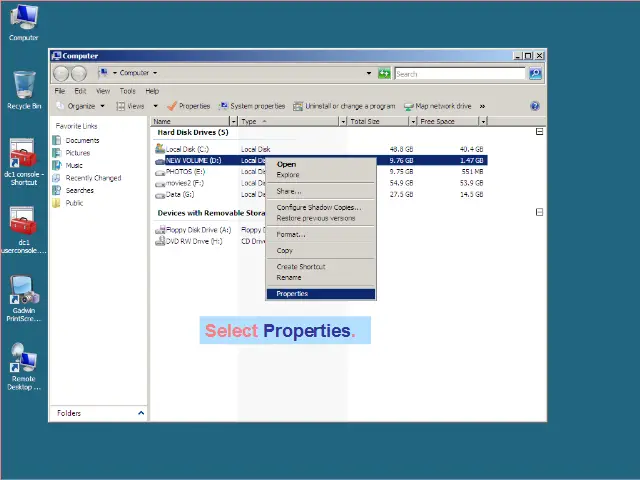
Task: Open the Organize dropdown
Action: point(81,106)
